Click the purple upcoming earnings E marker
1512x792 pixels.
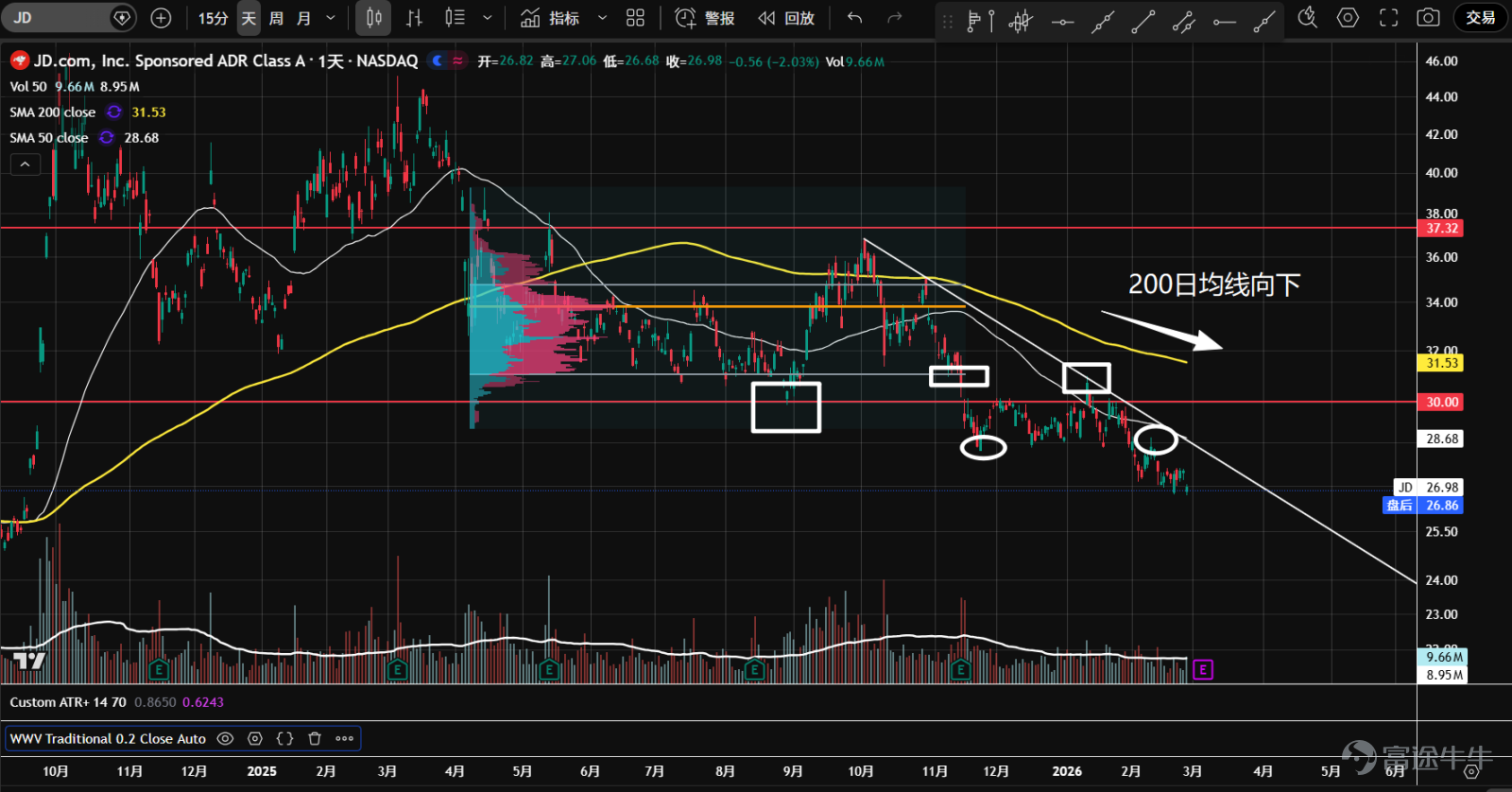click(x=1203, y=669)
